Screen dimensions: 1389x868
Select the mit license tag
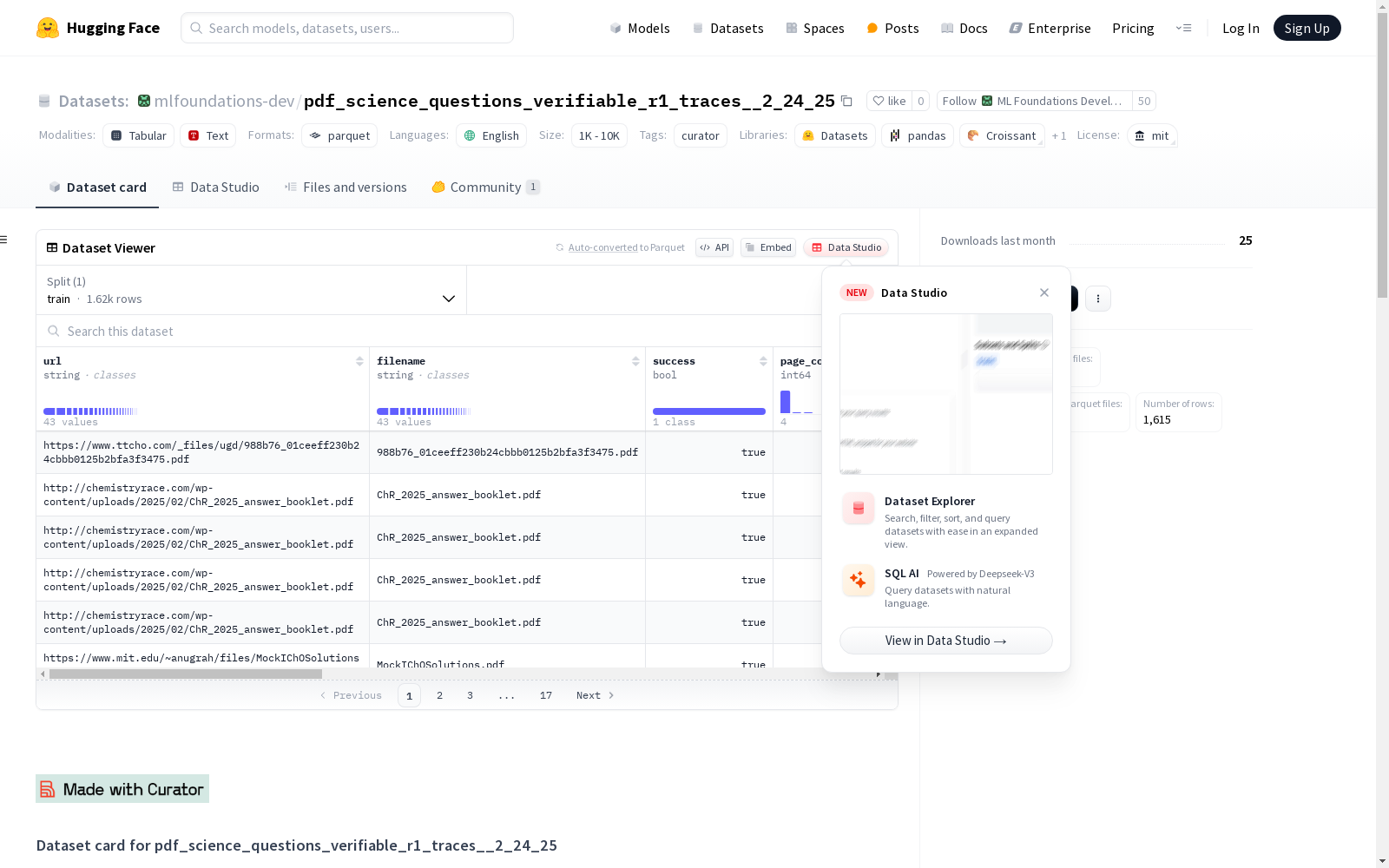pyautogui.click(x=1152, y=135)
